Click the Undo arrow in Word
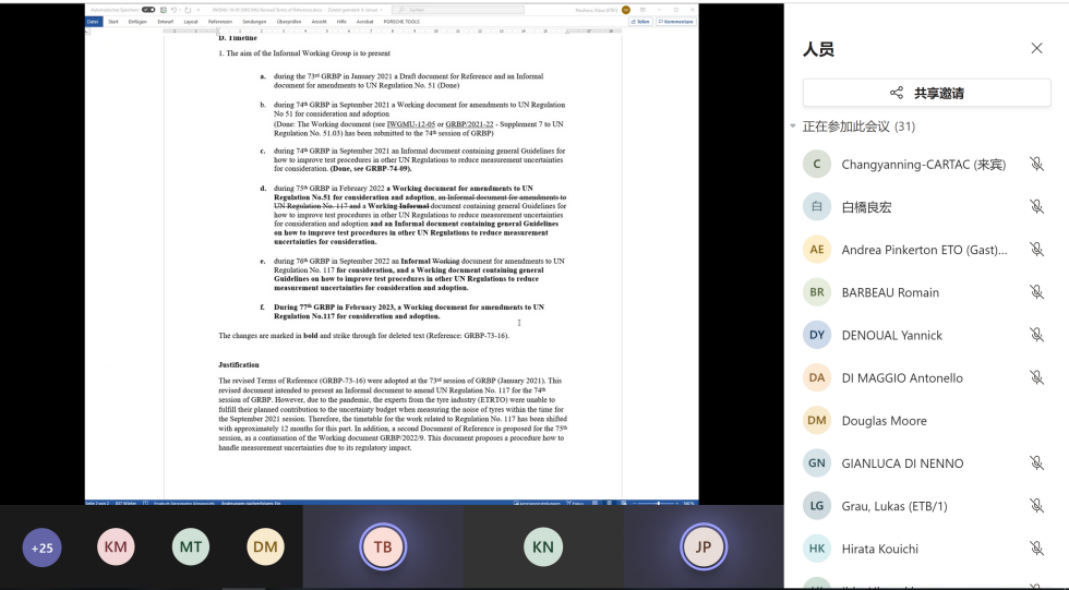The image size is (1069, 590). click(x=173, y=9)
